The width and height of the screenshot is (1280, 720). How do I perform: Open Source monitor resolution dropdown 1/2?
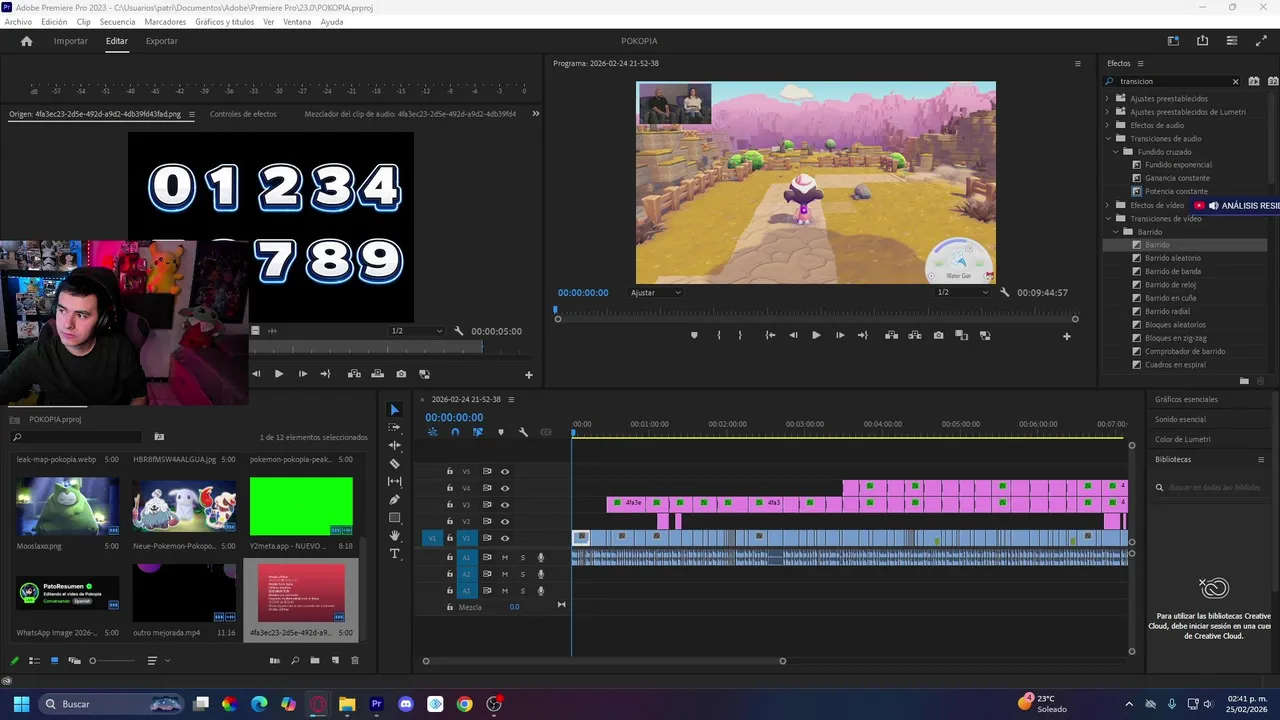point(416,331)
